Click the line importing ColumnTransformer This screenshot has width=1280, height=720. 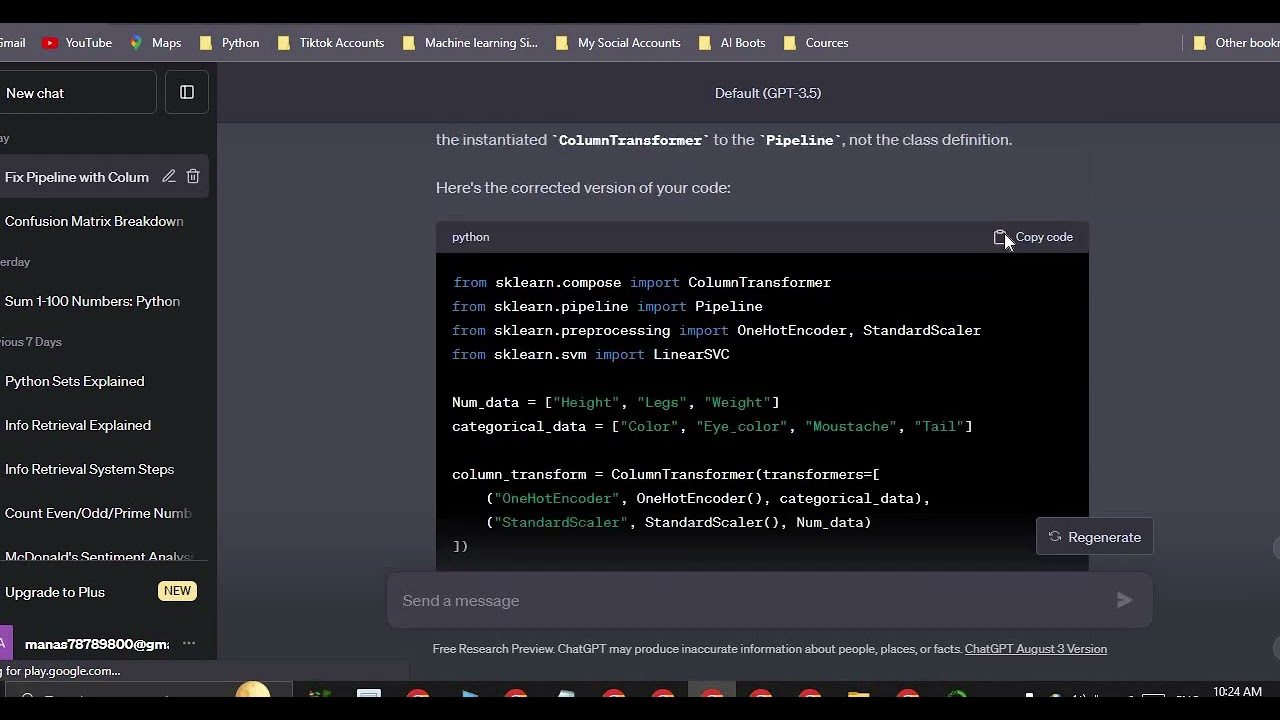click(x=641, y=283)
